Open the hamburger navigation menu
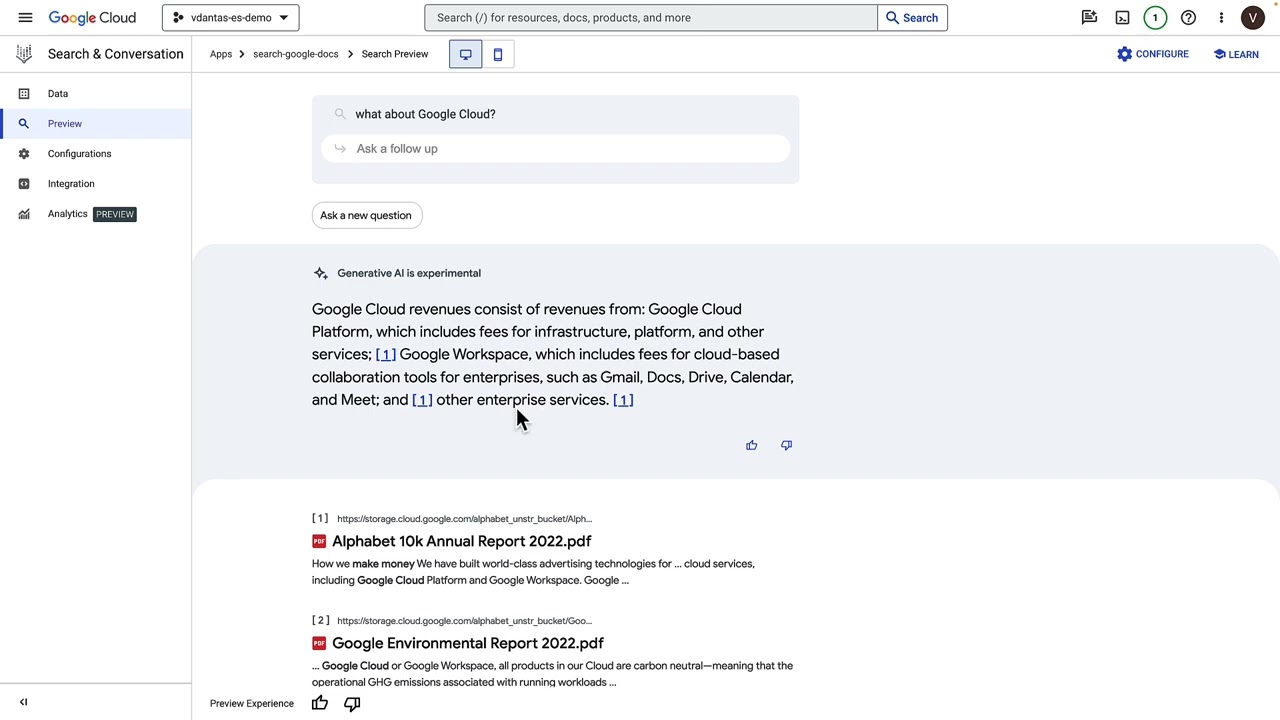 (x=25, y=17)
